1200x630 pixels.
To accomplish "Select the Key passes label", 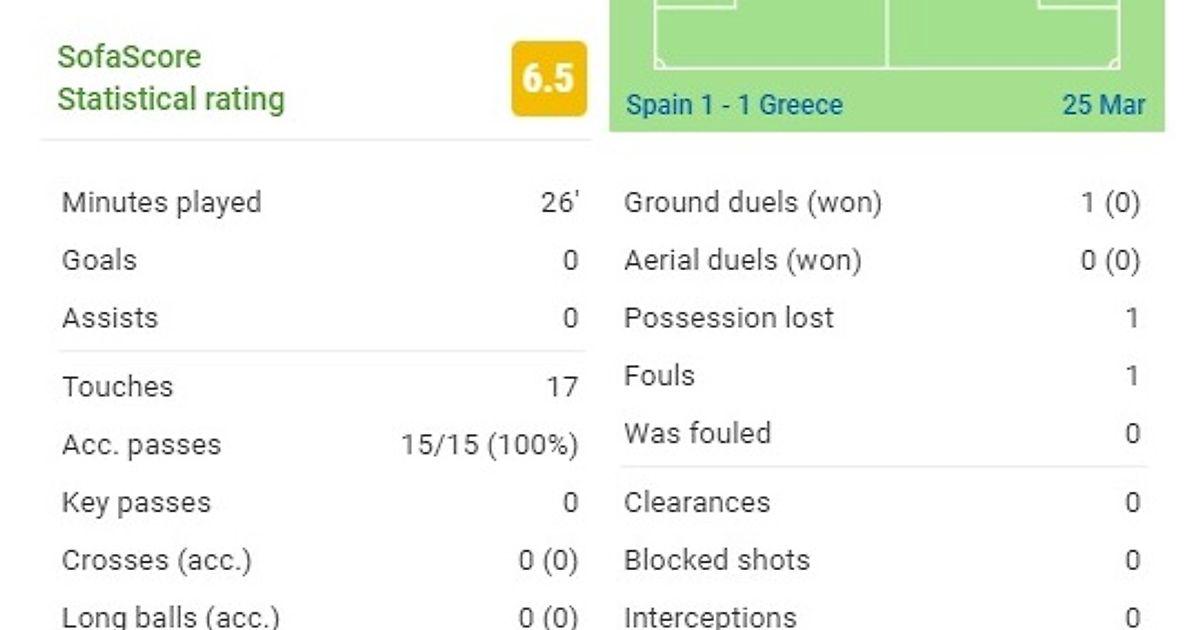I will pos(136,503).
